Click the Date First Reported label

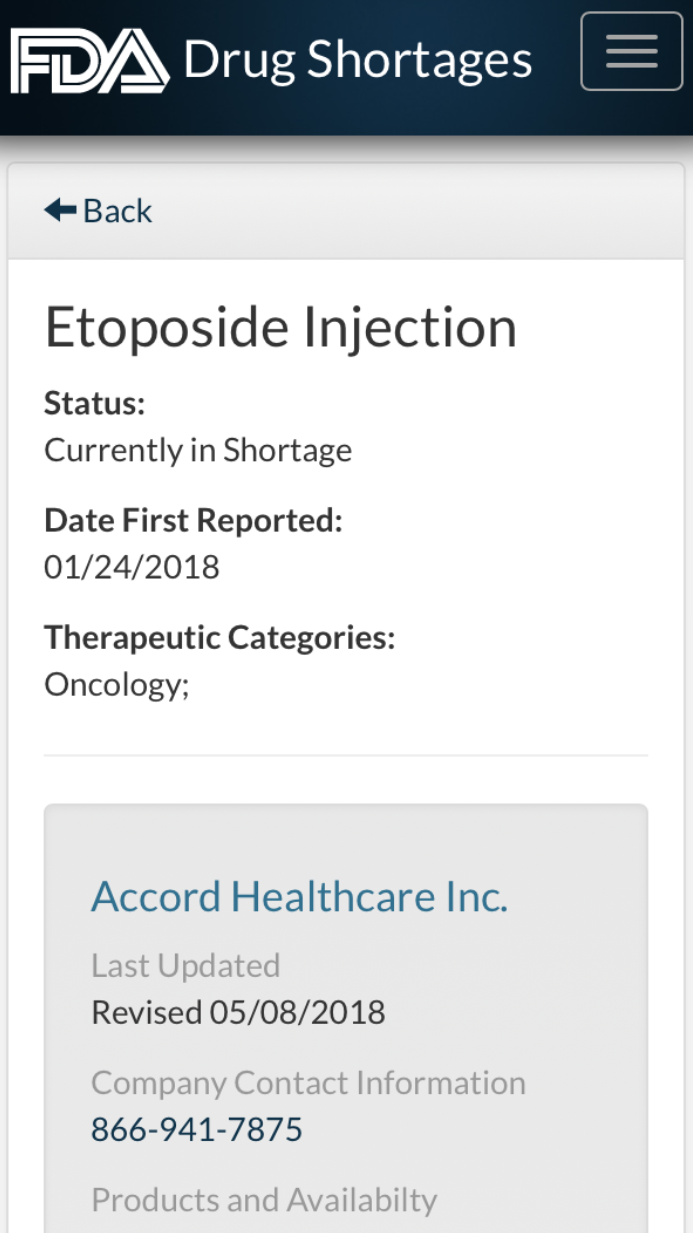(x=193, y=520)
